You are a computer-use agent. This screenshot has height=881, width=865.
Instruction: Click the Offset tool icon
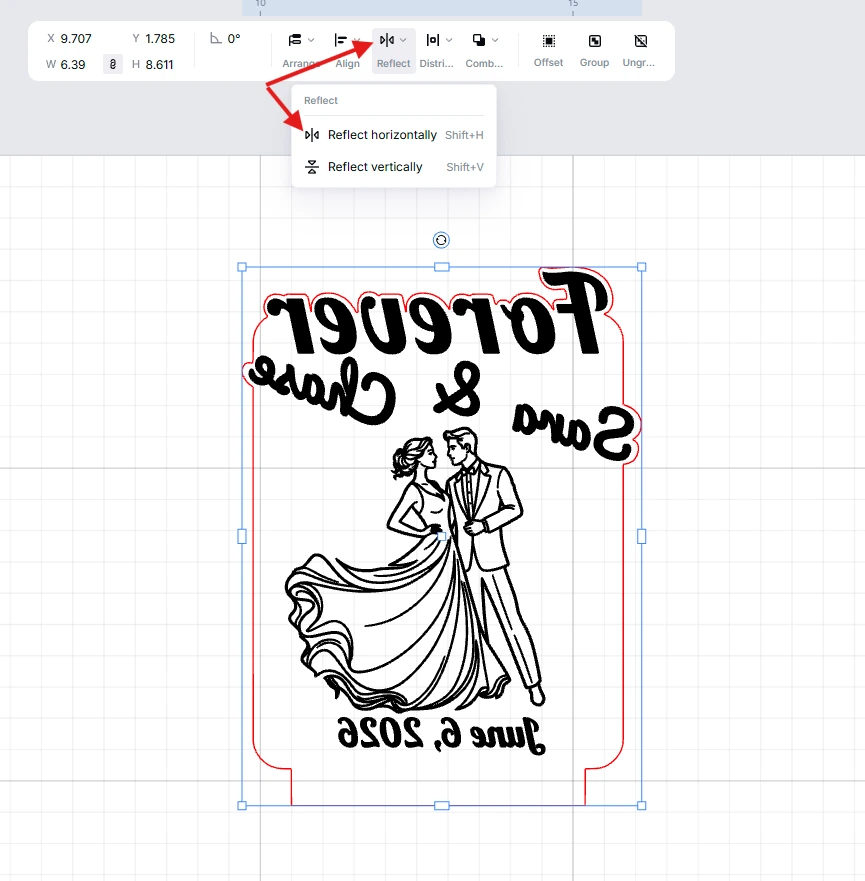[549, 40]
